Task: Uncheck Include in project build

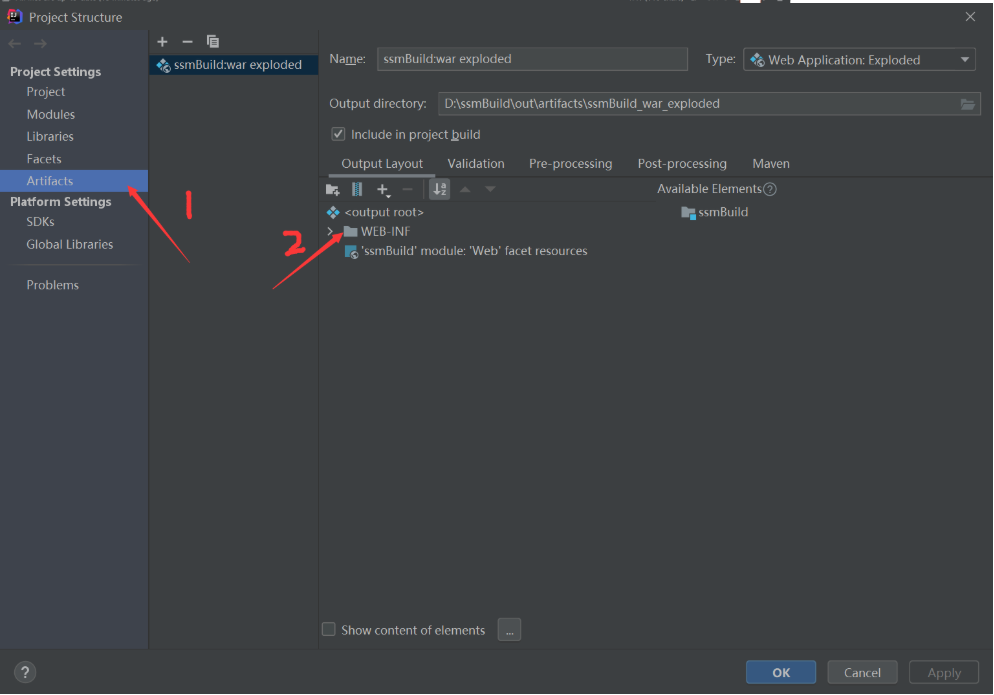Action: (338, 134)
